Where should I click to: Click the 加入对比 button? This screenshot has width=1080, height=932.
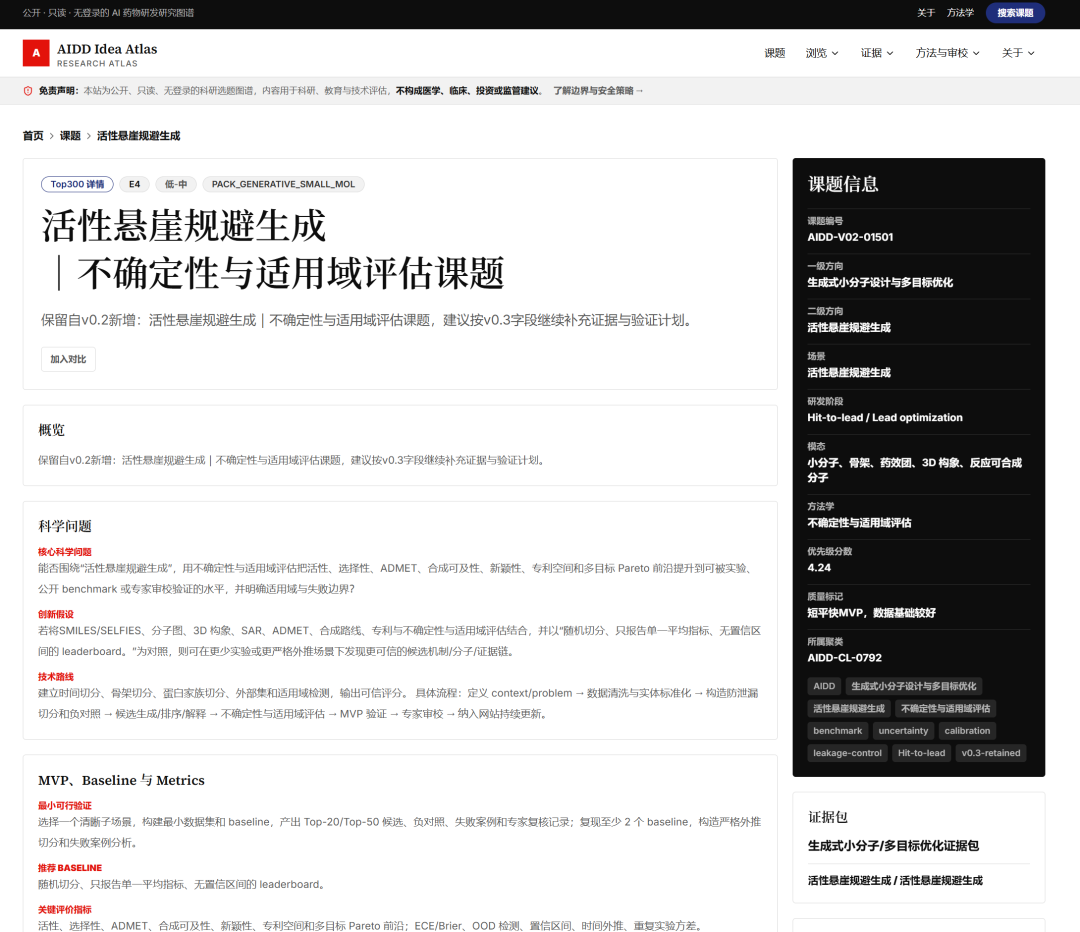(x=68, y=360)
